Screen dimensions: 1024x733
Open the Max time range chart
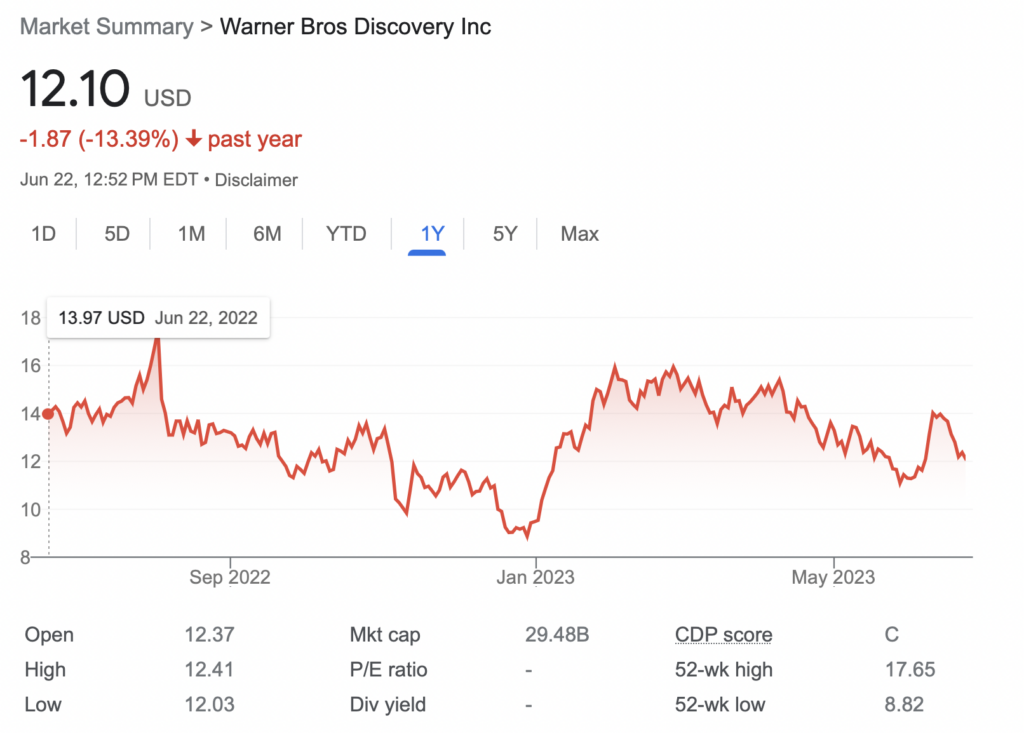pos(579,233)
